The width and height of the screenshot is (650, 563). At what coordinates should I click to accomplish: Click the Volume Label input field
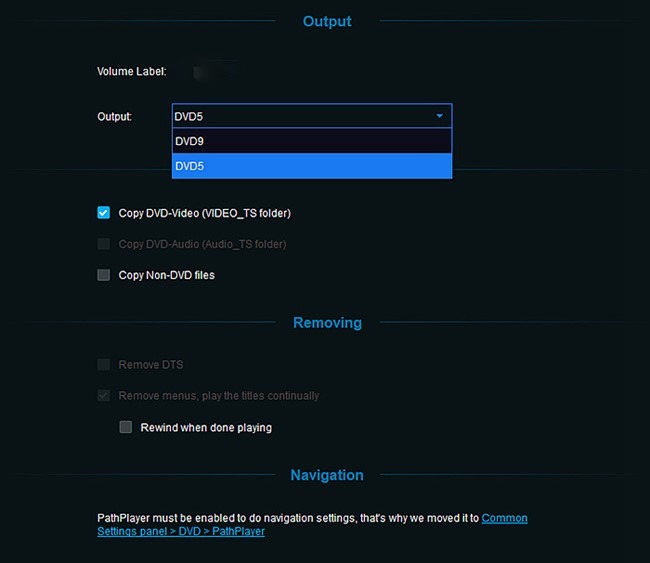click(216, 72)
